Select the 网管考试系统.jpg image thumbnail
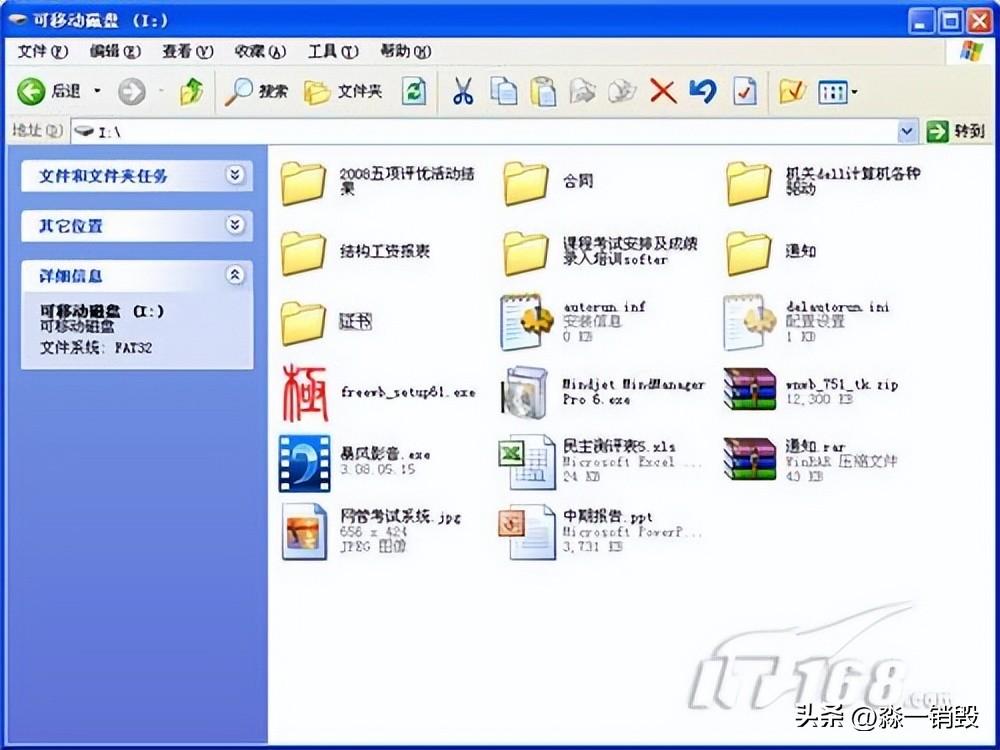The height and width of the screenshot is (750, 1000). tap(304, 531)
